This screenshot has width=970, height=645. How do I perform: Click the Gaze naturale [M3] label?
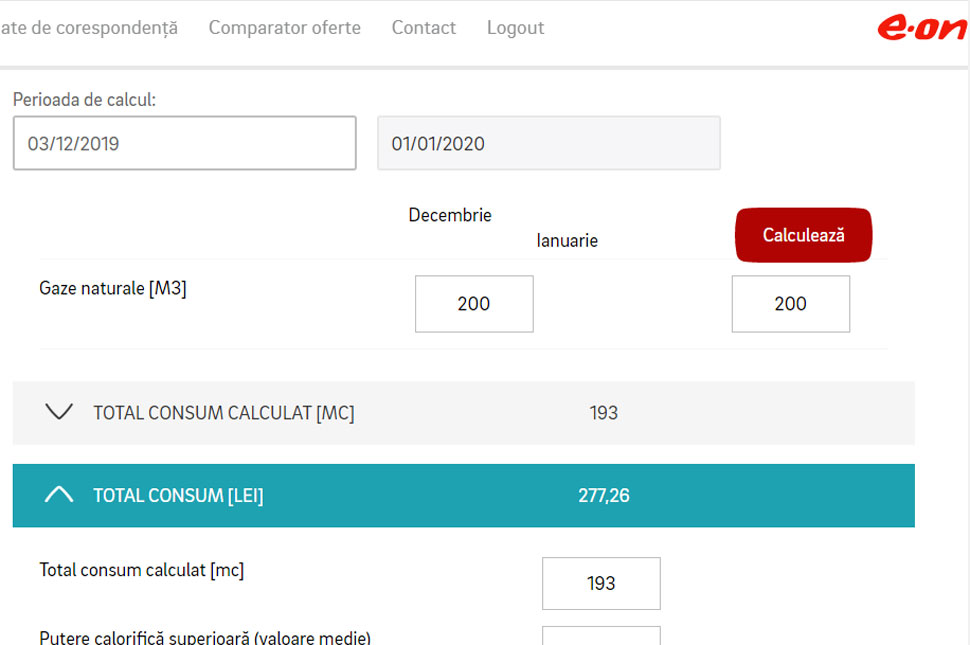(x=113, y=289)
